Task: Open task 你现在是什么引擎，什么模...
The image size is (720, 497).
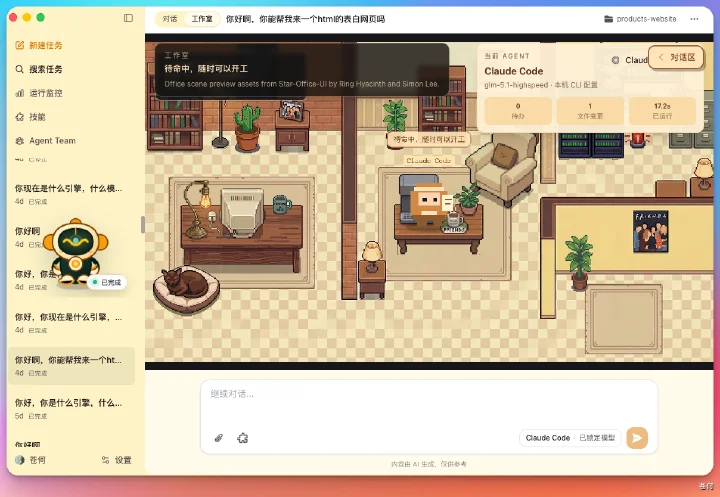Action: (71, 194)
